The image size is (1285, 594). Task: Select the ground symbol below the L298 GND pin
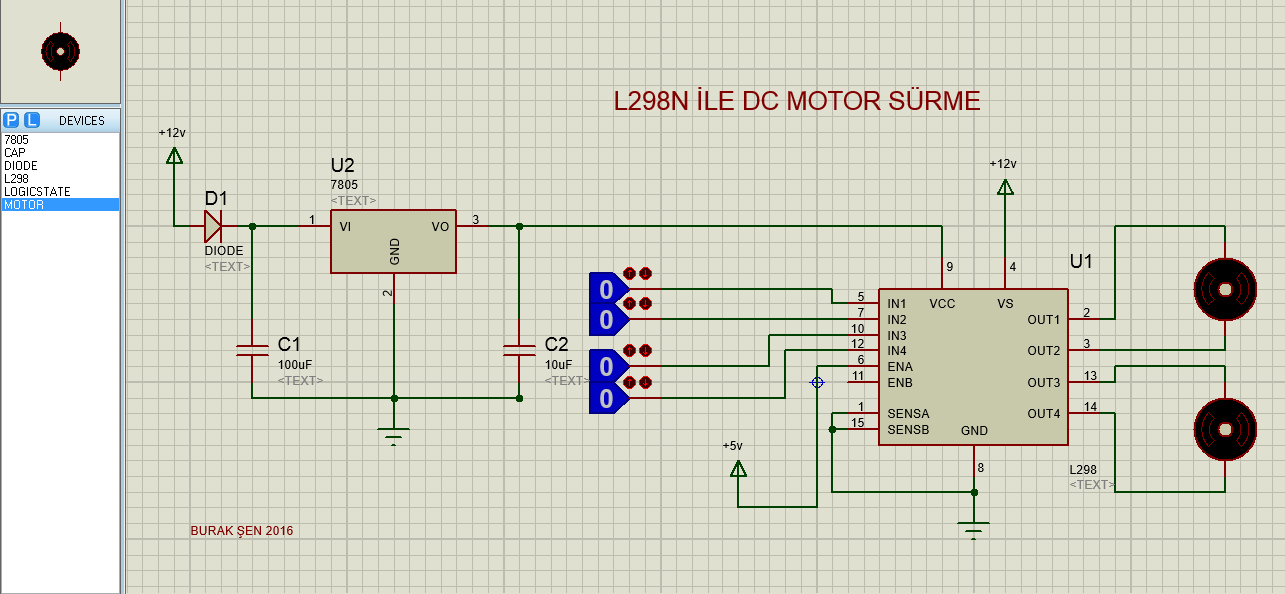tap(974, 530)
